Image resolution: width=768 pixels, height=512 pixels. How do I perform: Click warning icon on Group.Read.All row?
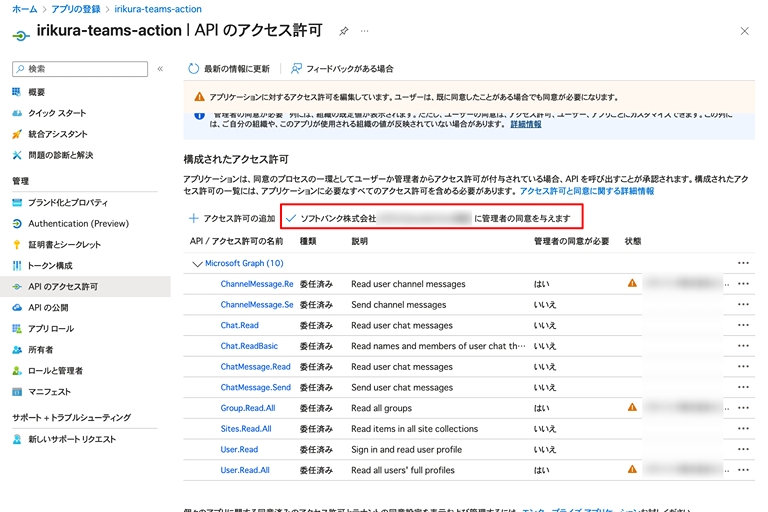point(632,407)
